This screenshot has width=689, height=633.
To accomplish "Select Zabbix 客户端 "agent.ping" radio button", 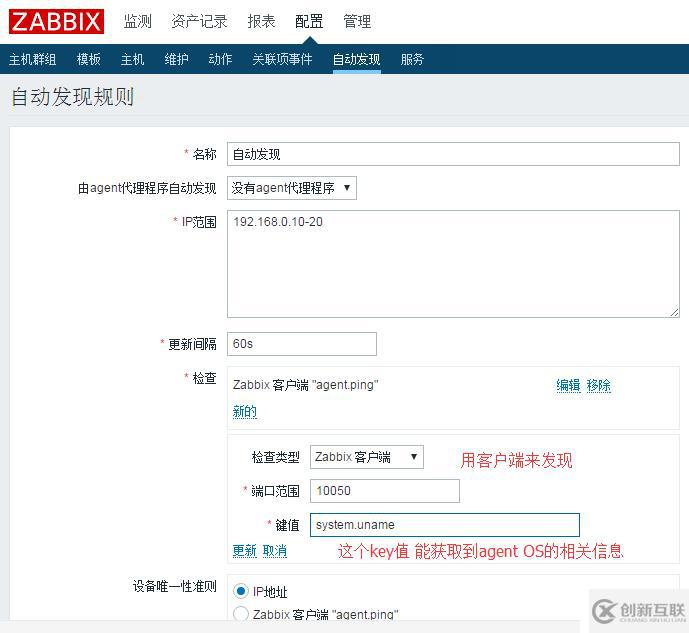I will click(240, 614).
